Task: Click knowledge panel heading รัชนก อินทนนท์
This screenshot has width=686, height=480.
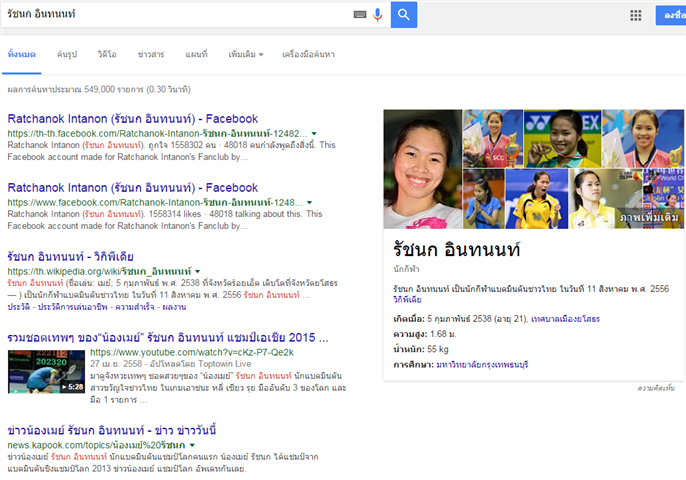Action: 456,249
